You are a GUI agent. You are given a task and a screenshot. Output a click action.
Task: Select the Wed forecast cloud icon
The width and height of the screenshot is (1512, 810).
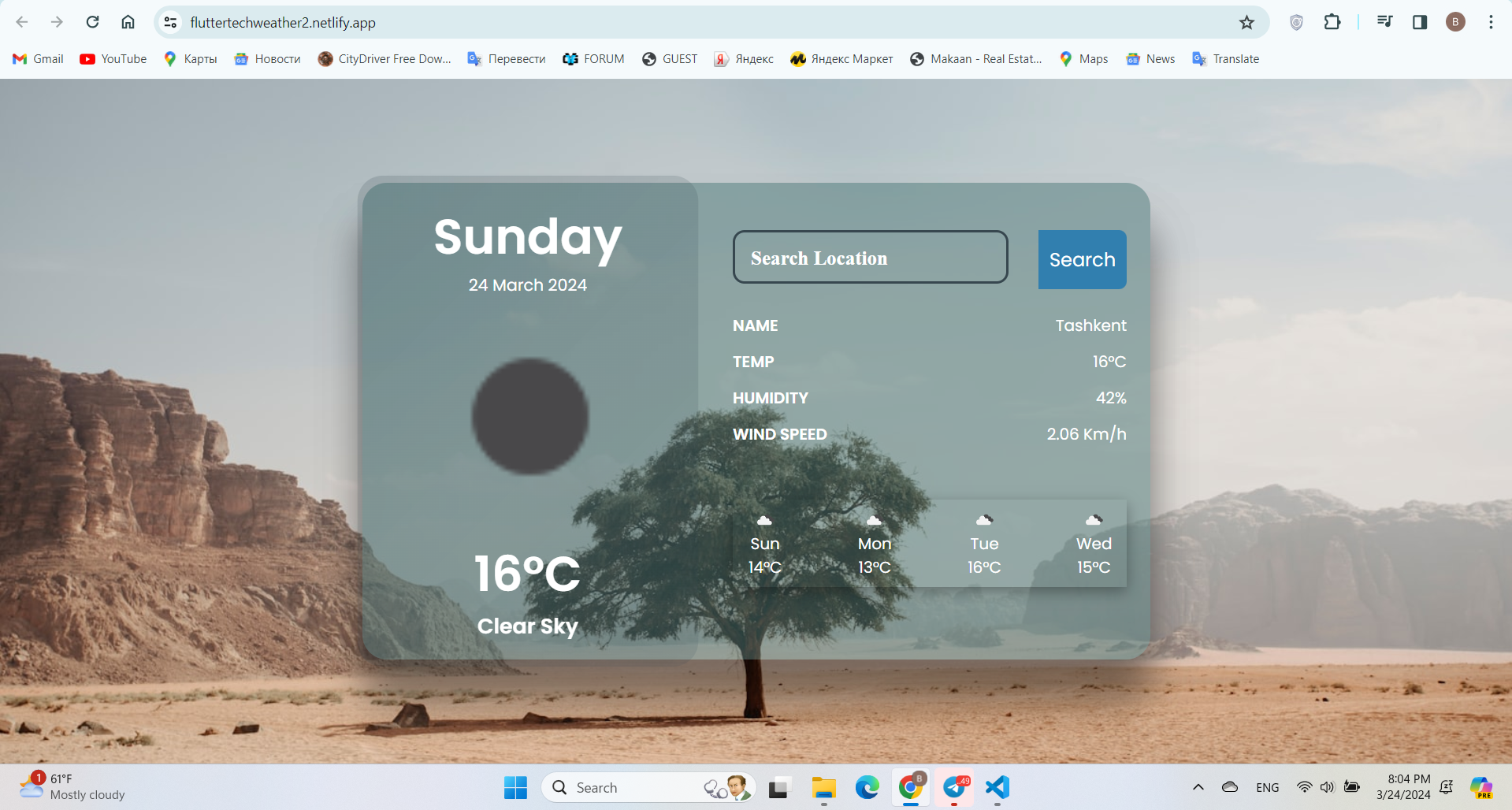pyautogui.click(x=1094, y=520)
